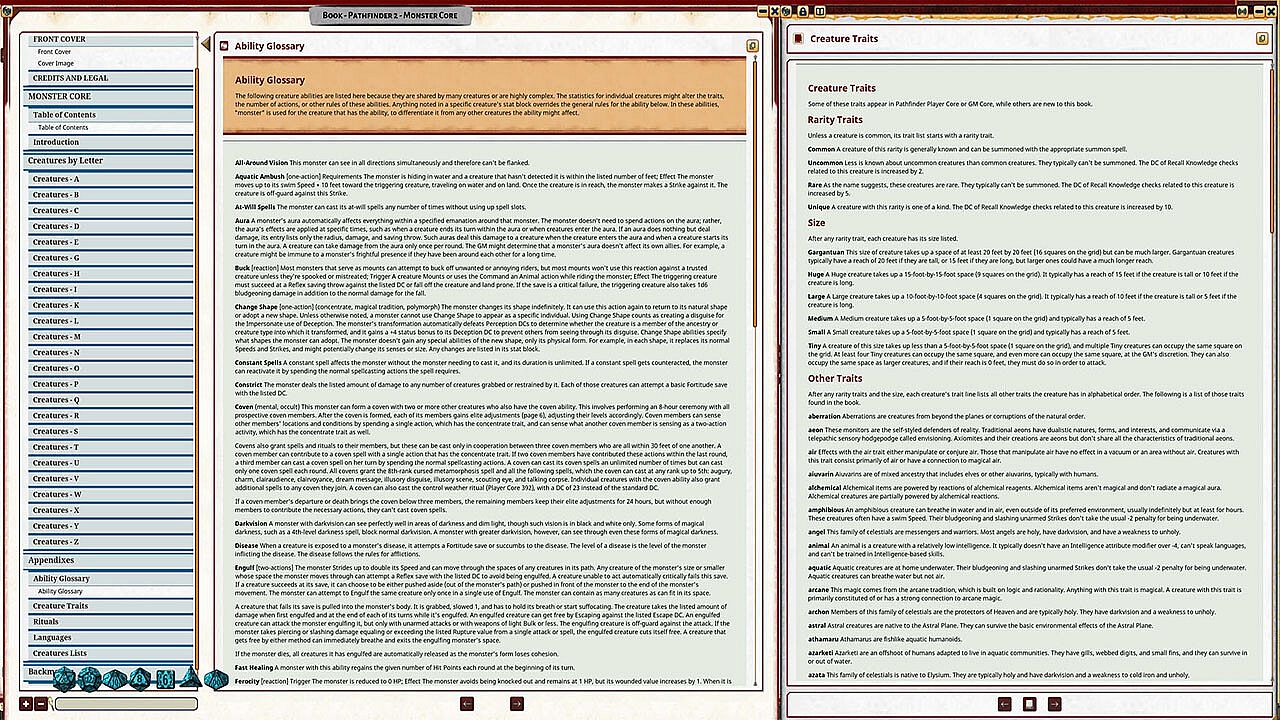Image resolution: width=1280 pixels, height=720 pixels.
Task: Open Creatures - H in the index
Action: click(x=109, y=274)
